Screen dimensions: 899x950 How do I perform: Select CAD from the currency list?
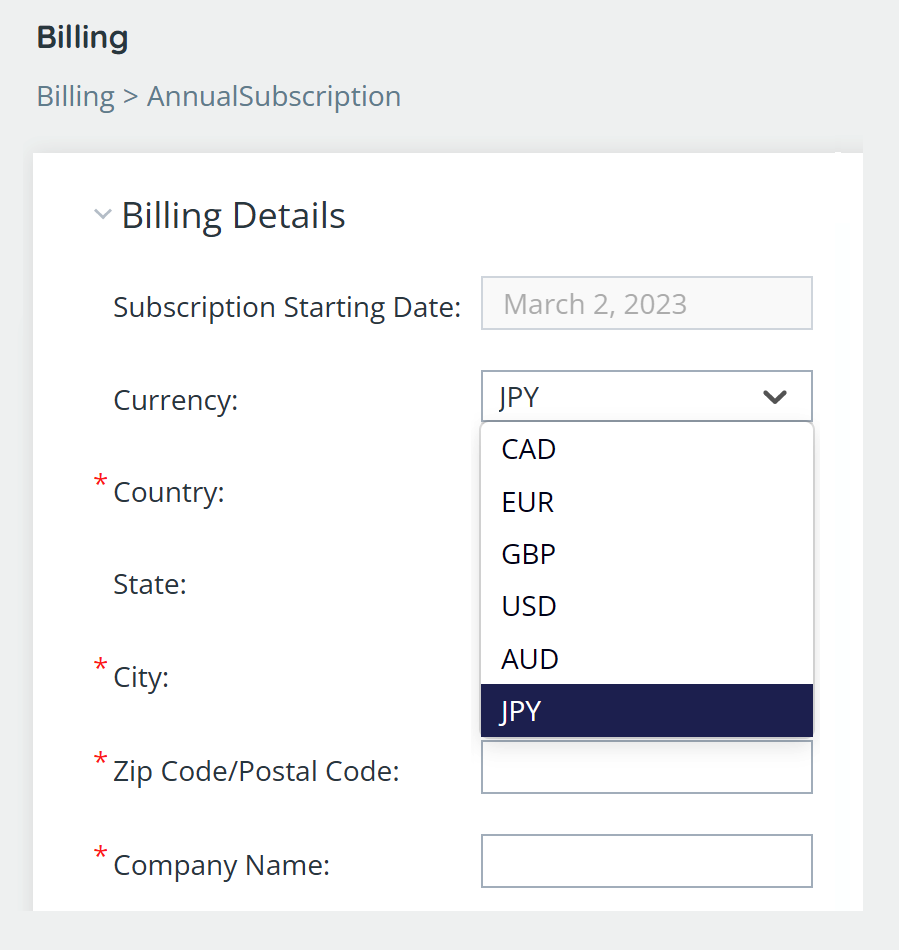[646, 450]
